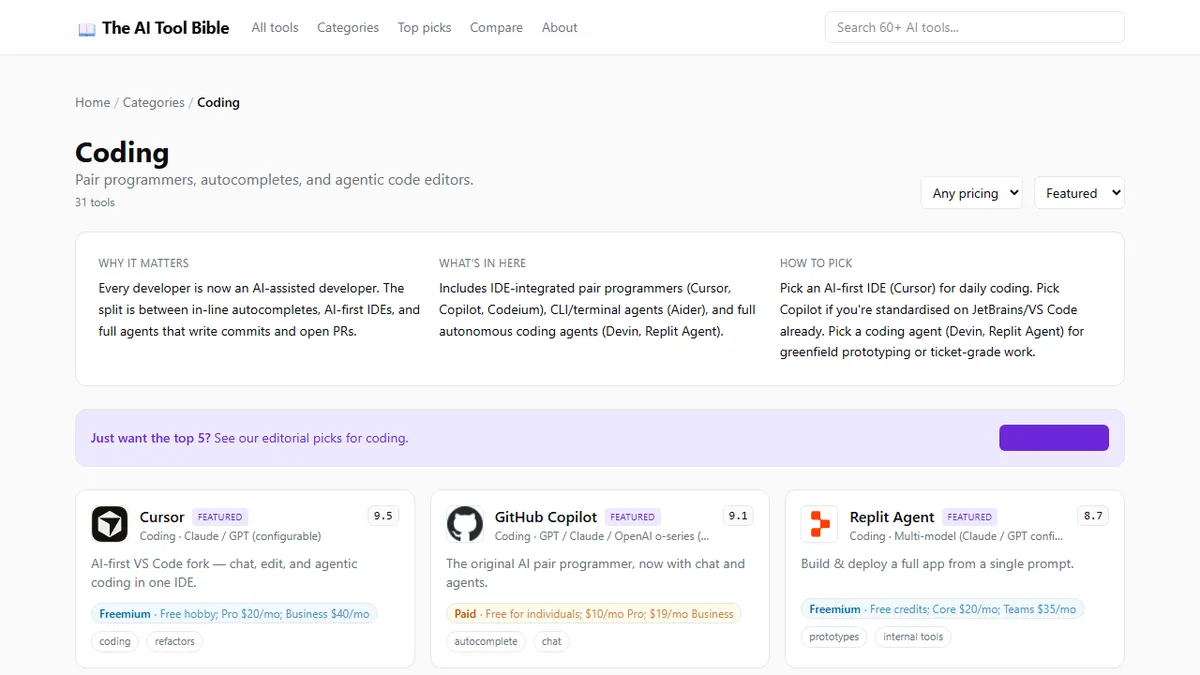
Task: Pick the internal tools tag
Action: tap(914, 636)
